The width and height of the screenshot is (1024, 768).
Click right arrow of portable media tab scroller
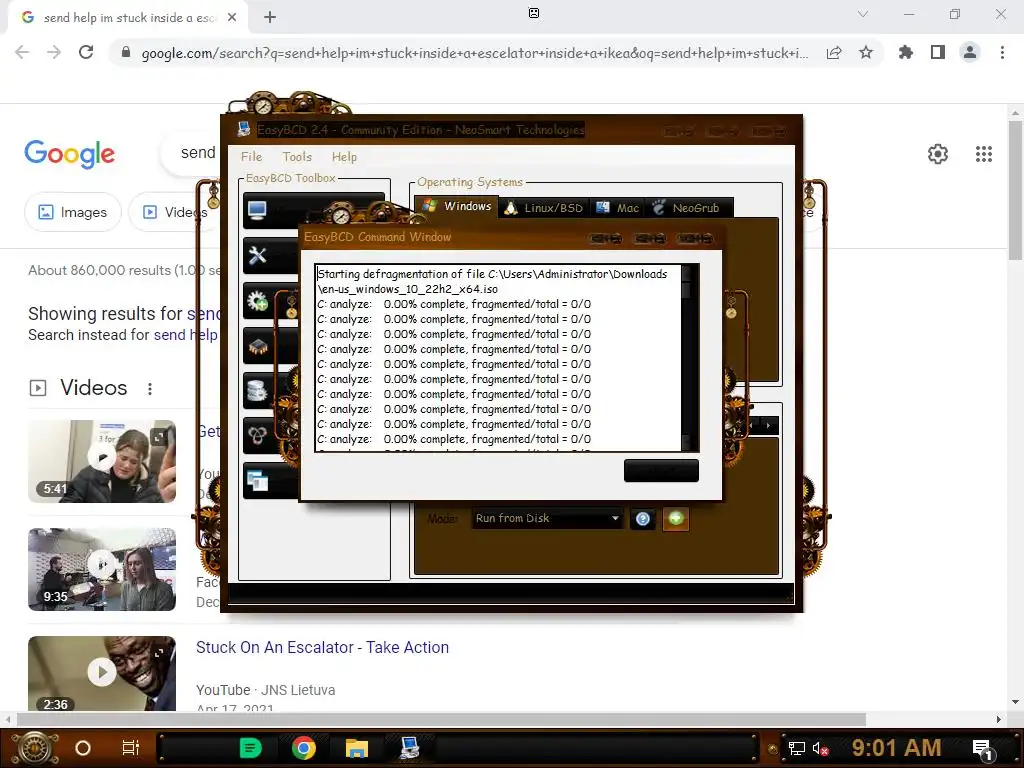[769, 426]
